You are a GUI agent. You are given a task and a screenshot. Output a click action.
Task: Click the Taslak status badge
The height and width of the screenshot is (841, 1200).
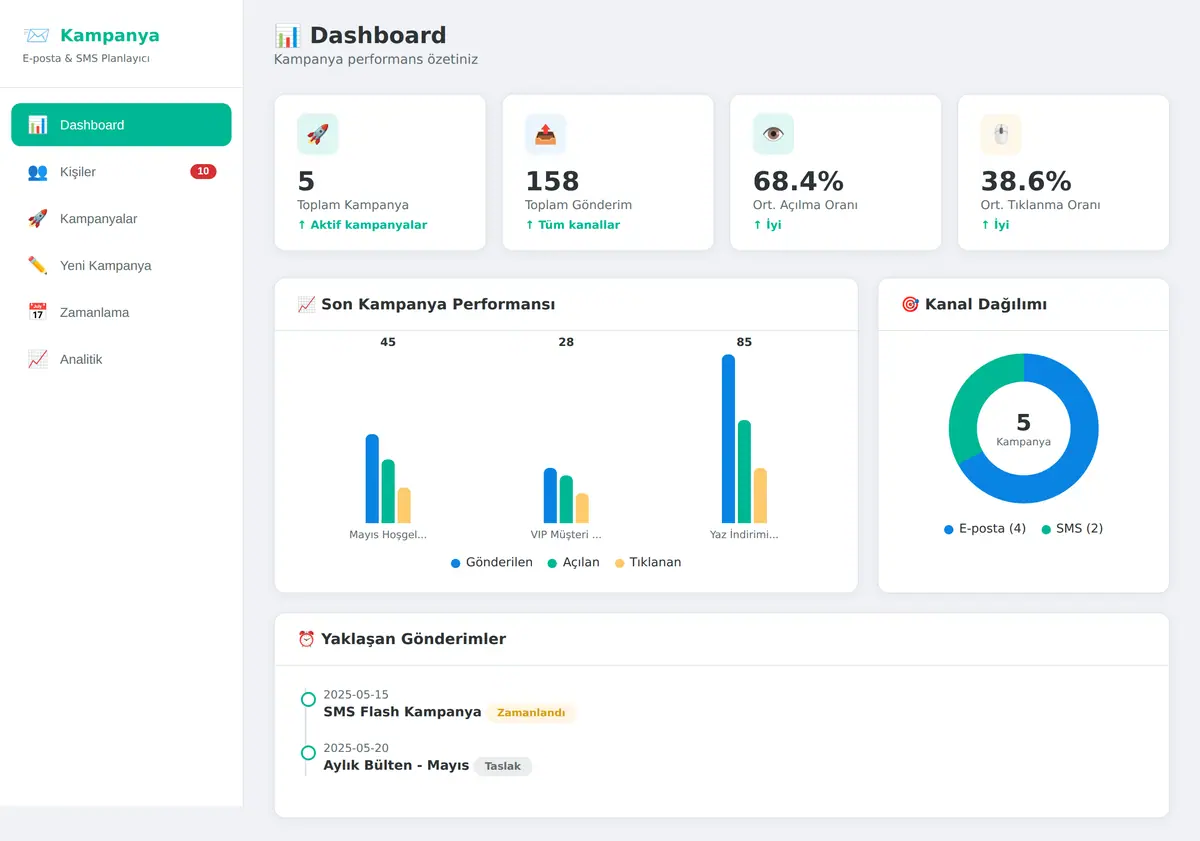(503, 766)
